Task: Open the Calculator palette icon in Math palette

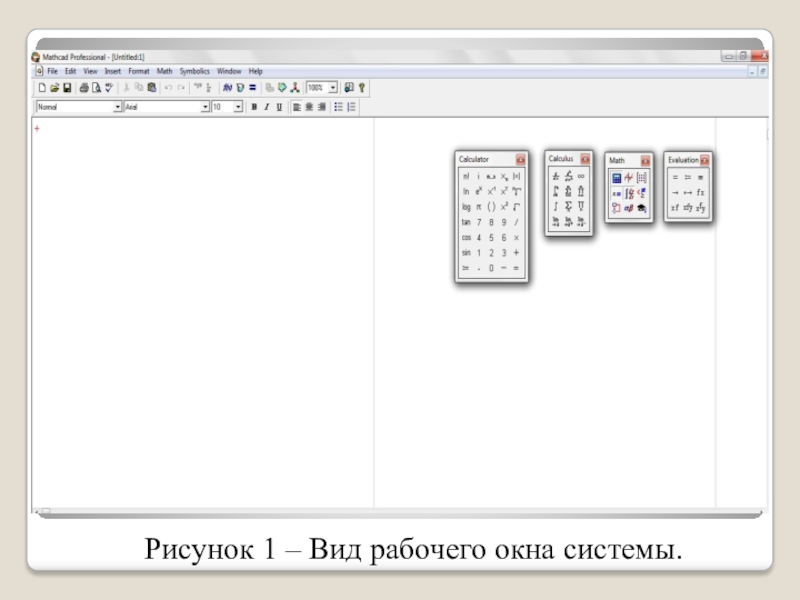Action: (616, 178)
